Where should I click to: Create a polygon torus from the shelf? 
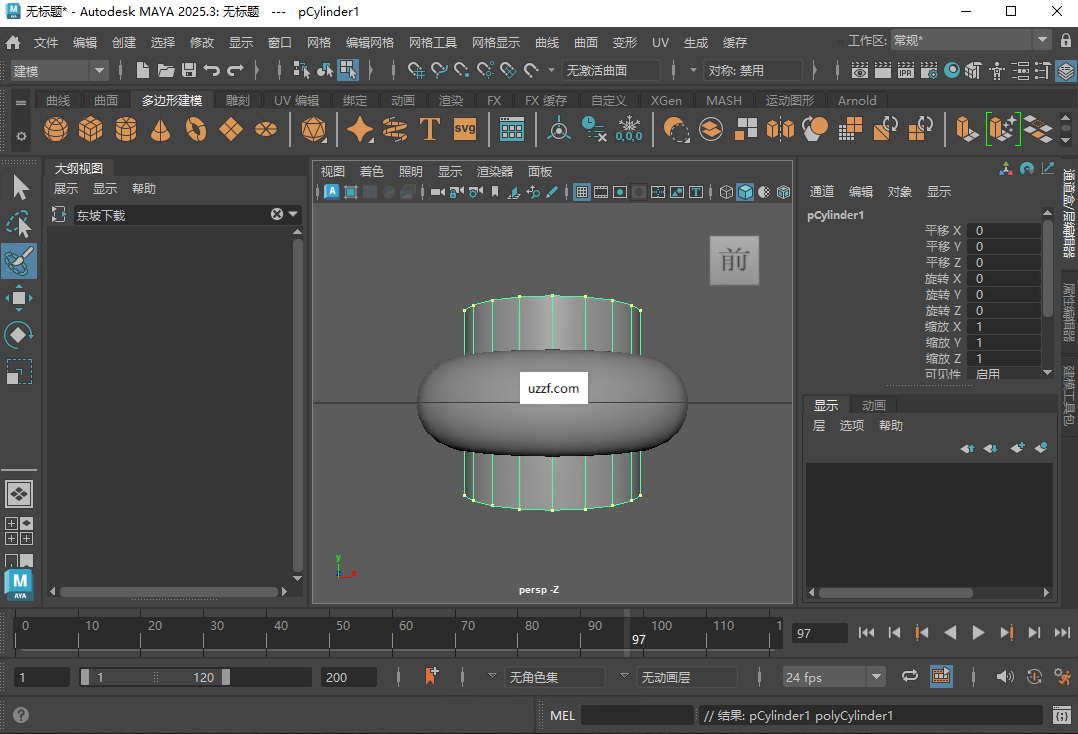(196, 129)
